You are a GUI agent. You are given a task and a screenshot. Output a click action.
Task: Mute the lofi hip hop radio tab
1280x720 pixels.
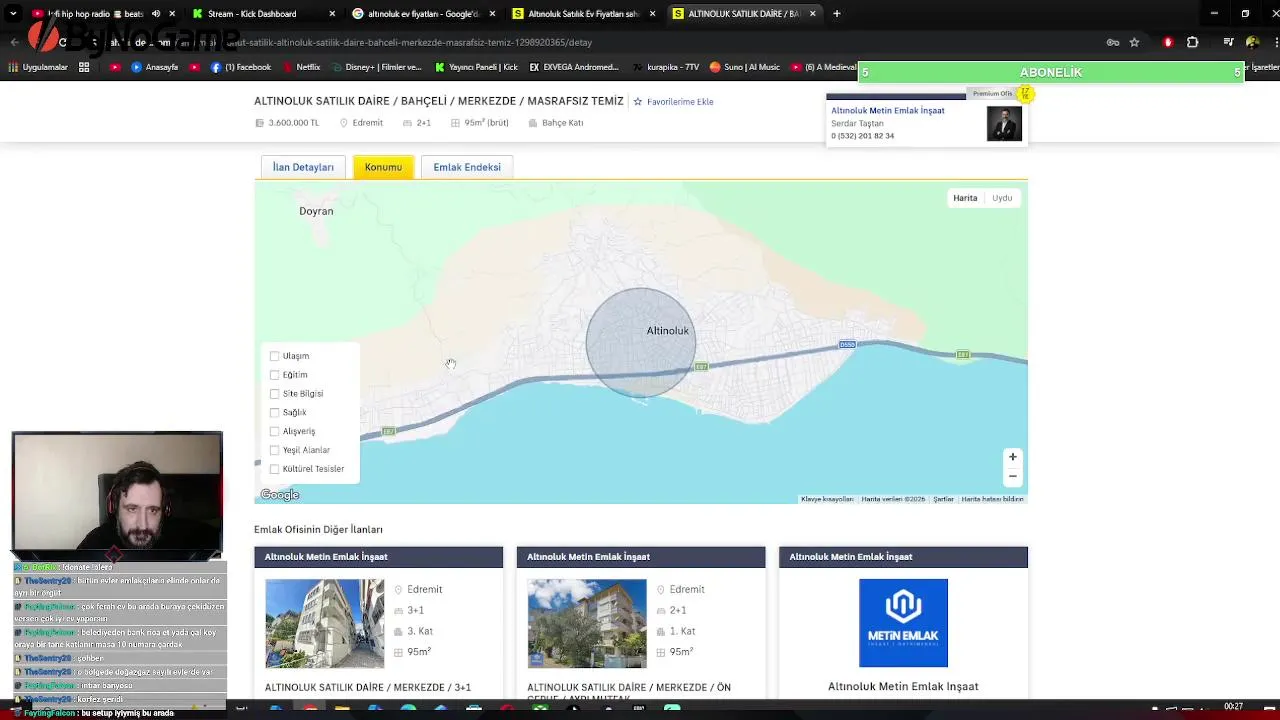(155, 14)
